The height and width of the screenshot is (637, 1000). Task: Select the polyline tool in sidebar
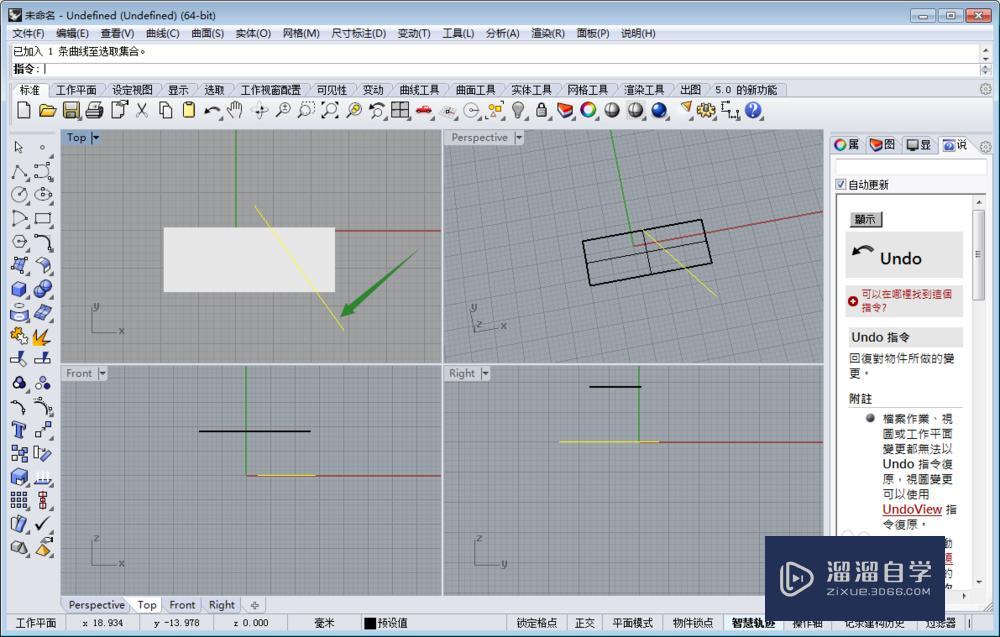pyautogui.click(x=19, y=171)
